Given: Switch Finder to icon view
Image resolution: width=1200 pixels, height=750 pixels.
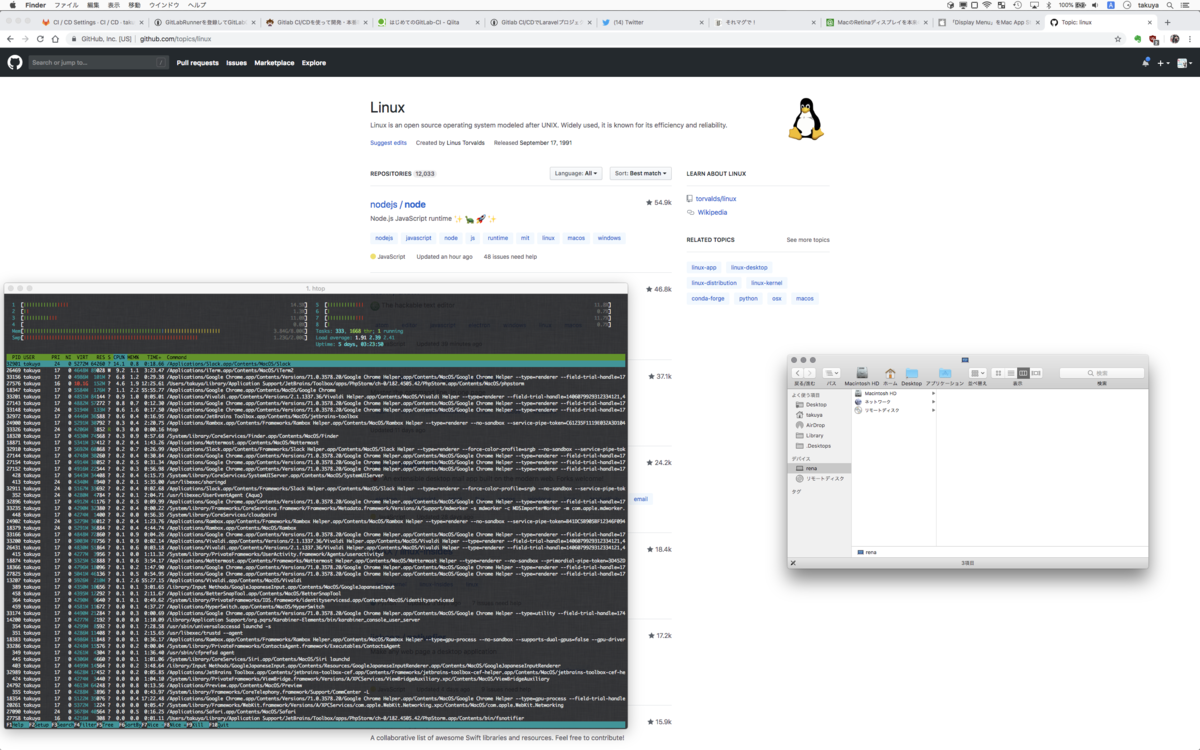Looking at the screenshot, I should (998, 373).
